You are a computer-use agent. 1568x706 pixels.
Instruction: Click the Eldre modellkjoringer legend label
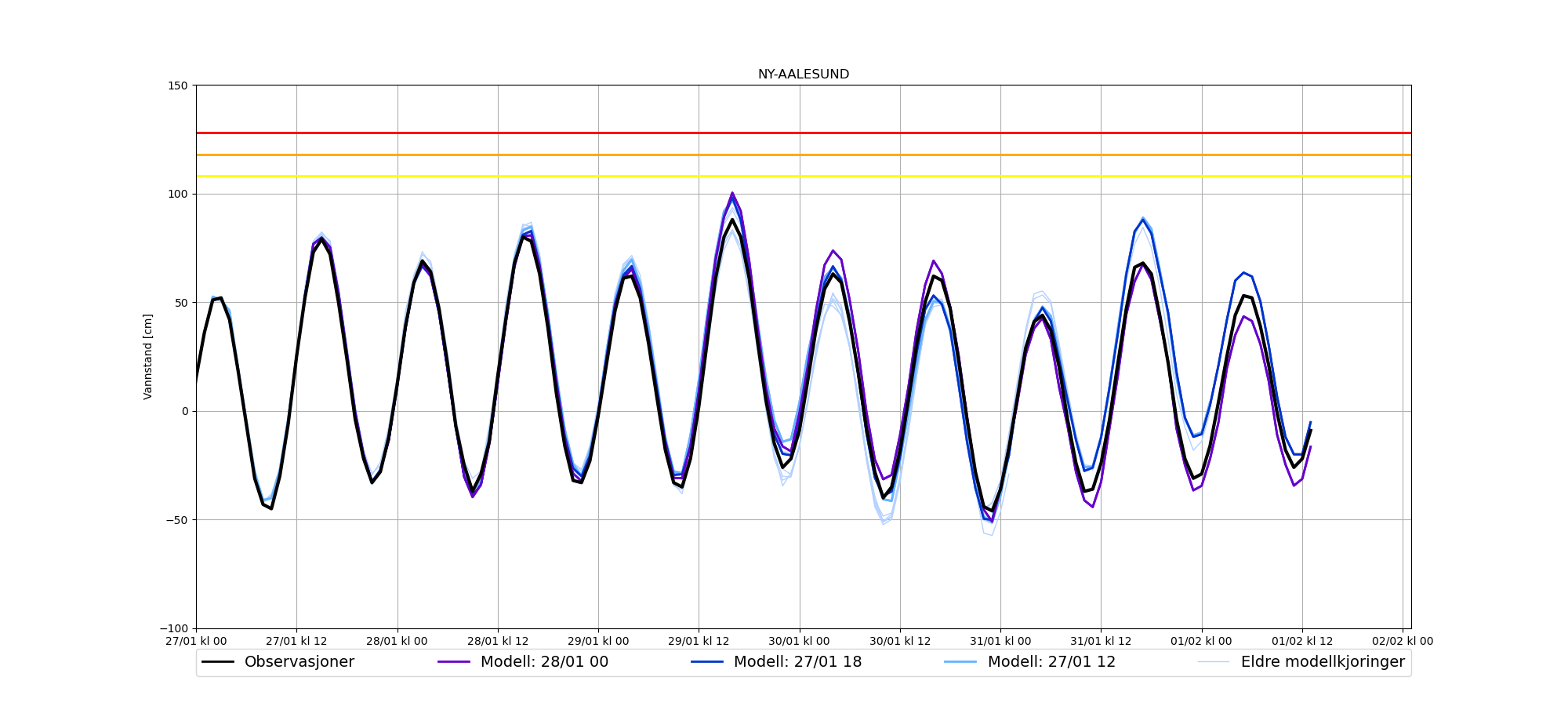[x=1322, y=662]
